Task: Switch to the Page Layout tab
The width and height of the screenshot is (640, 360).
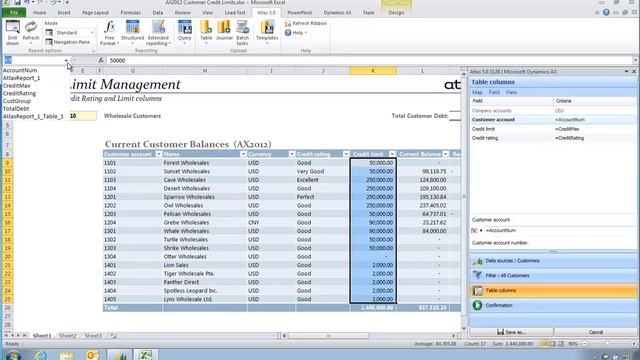Action: point(96,13)
